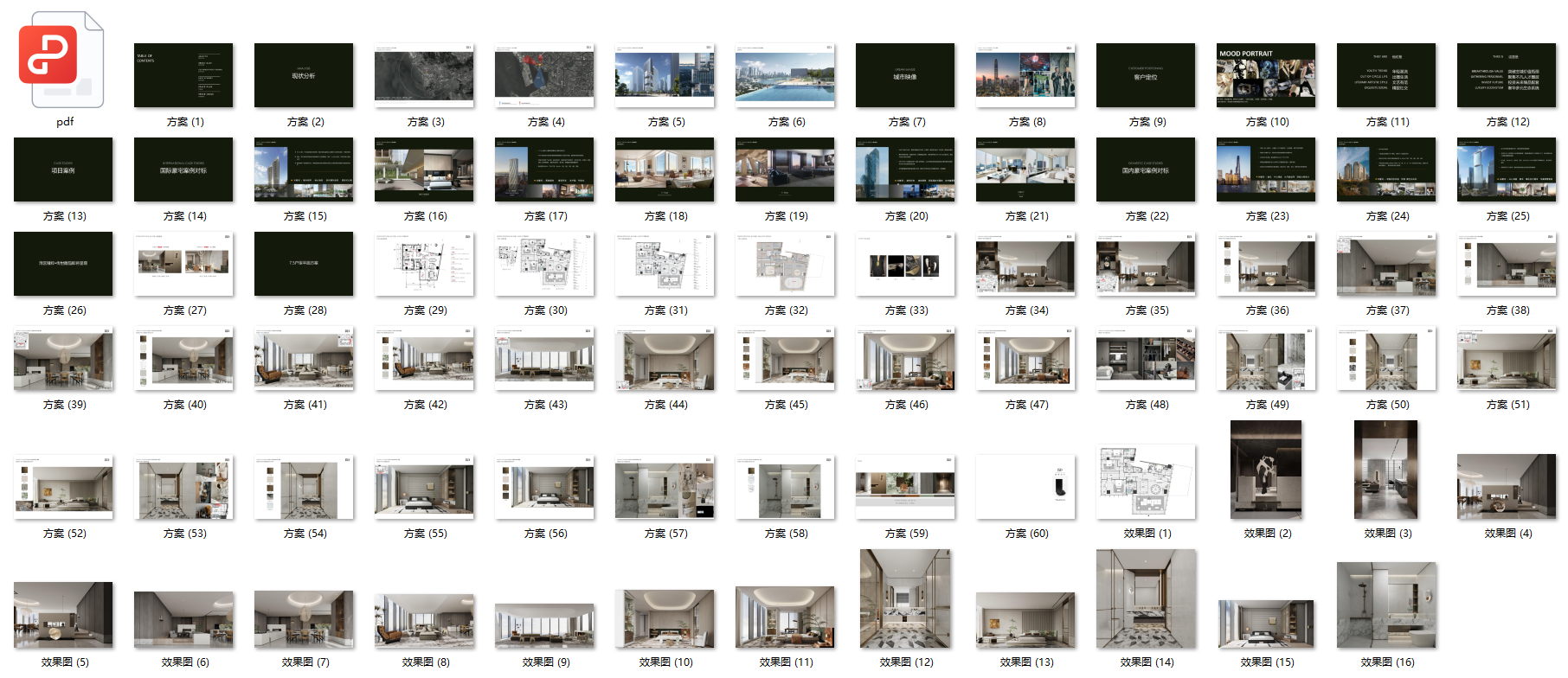The width and height of the screenshot is (1568, 678).
Task: Click the file name label 效果图 (14)
Action: pos(1147,662)
